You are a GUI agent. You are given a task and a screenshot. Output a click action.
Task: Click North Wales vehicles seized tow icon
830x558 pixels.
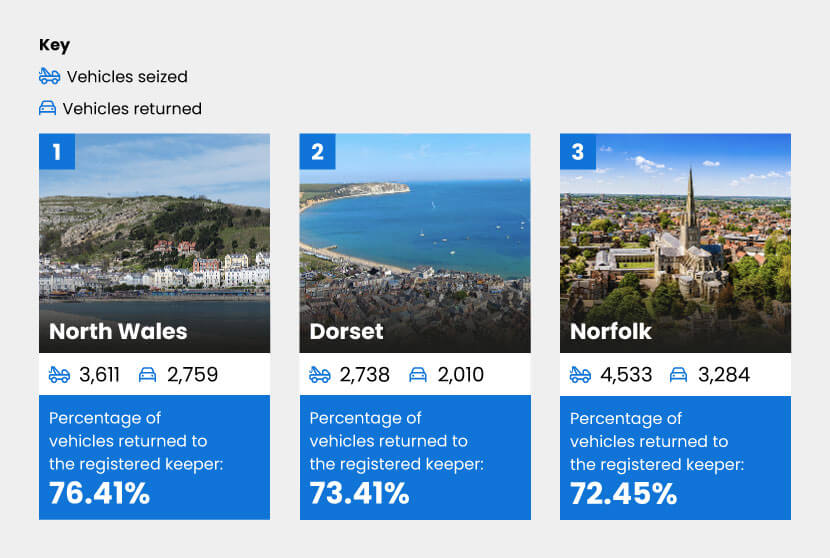[60, 375]
